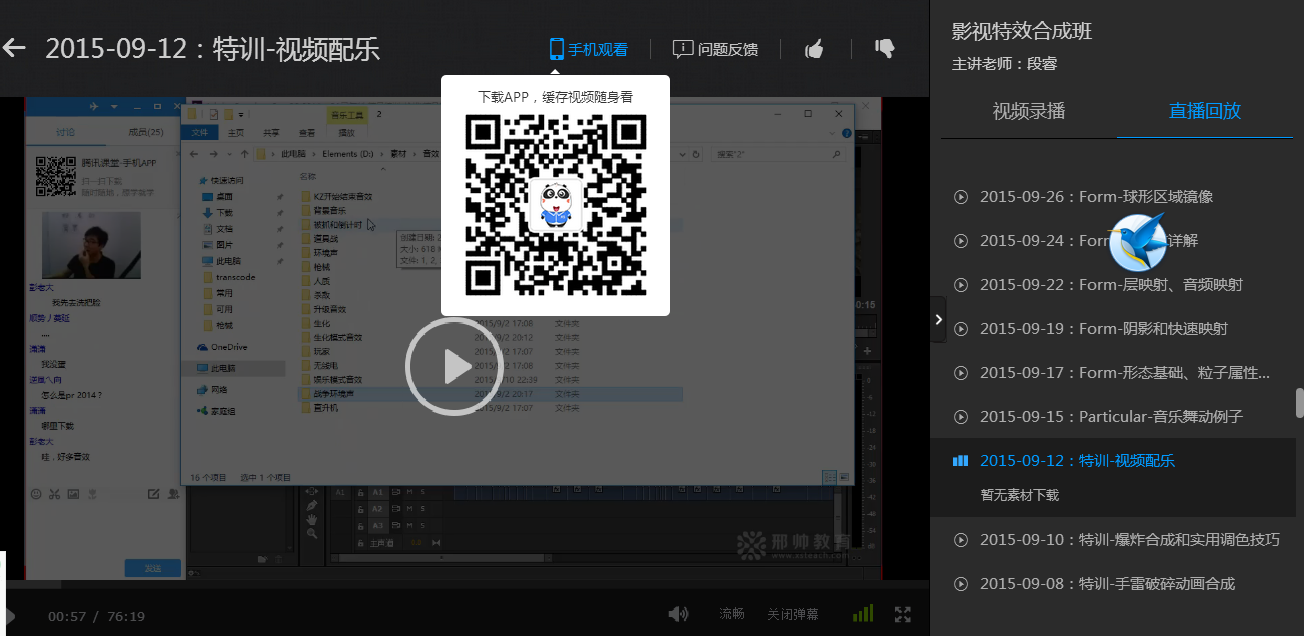Click the green signal bars indicator

(x=862, y=613)
